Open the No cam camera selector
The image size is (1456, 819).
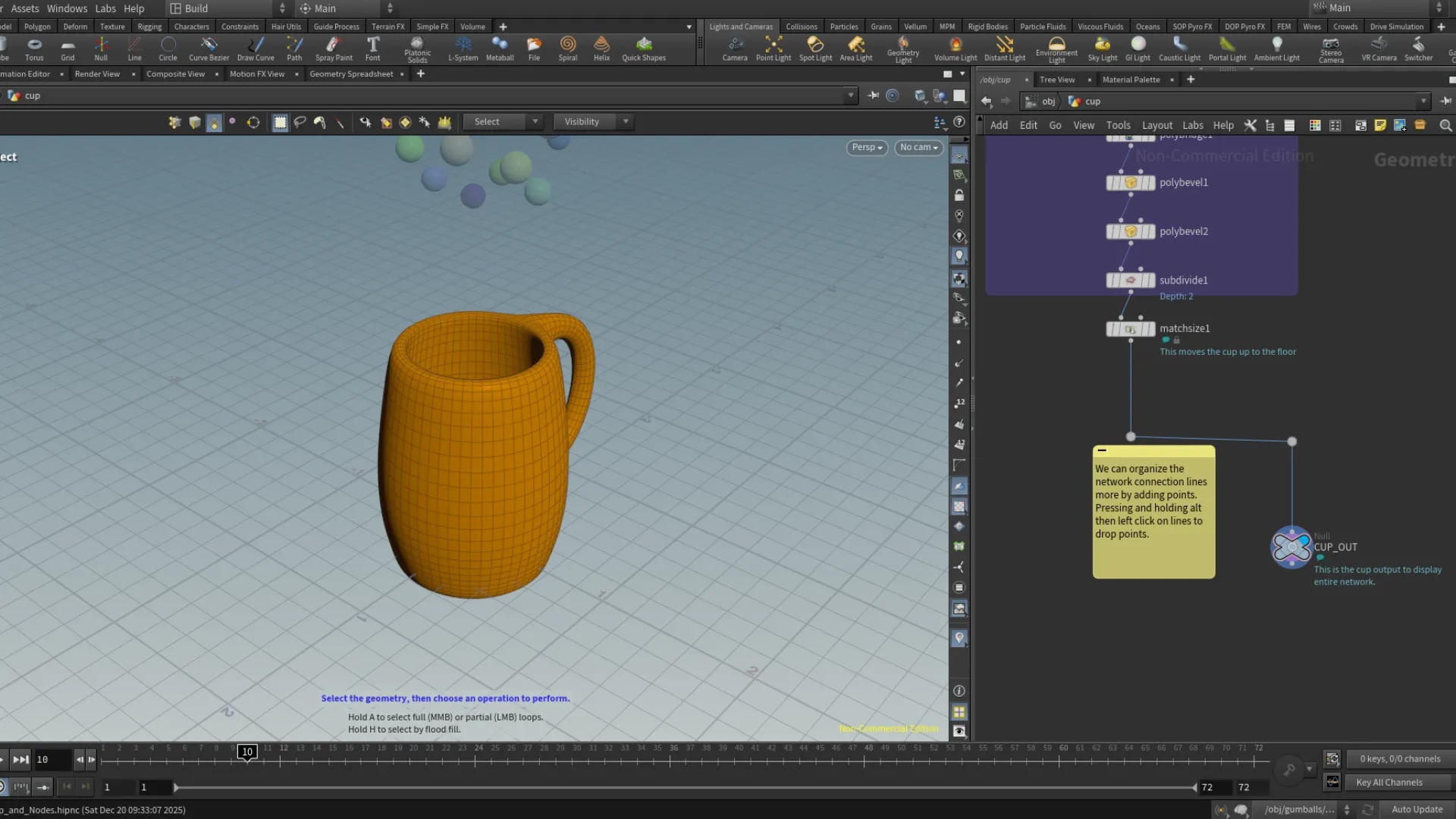pos(918,147)
